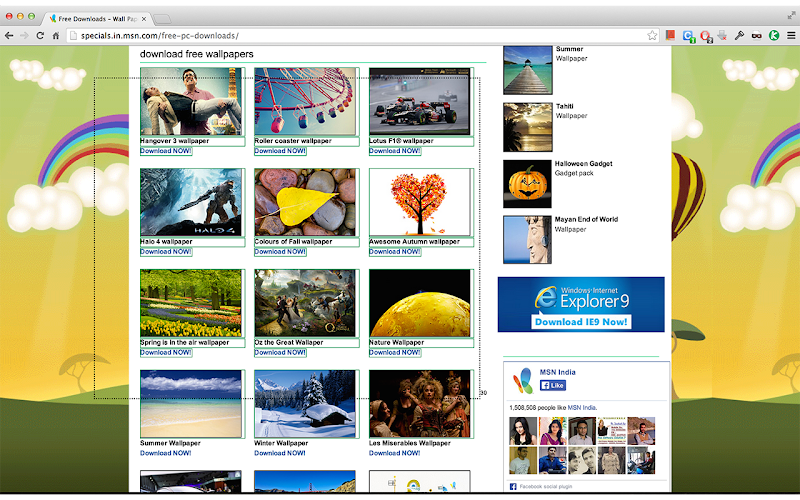Open the masked face extension icon
Viewport: 800px width, 500px height.
(x=757, y=35)
